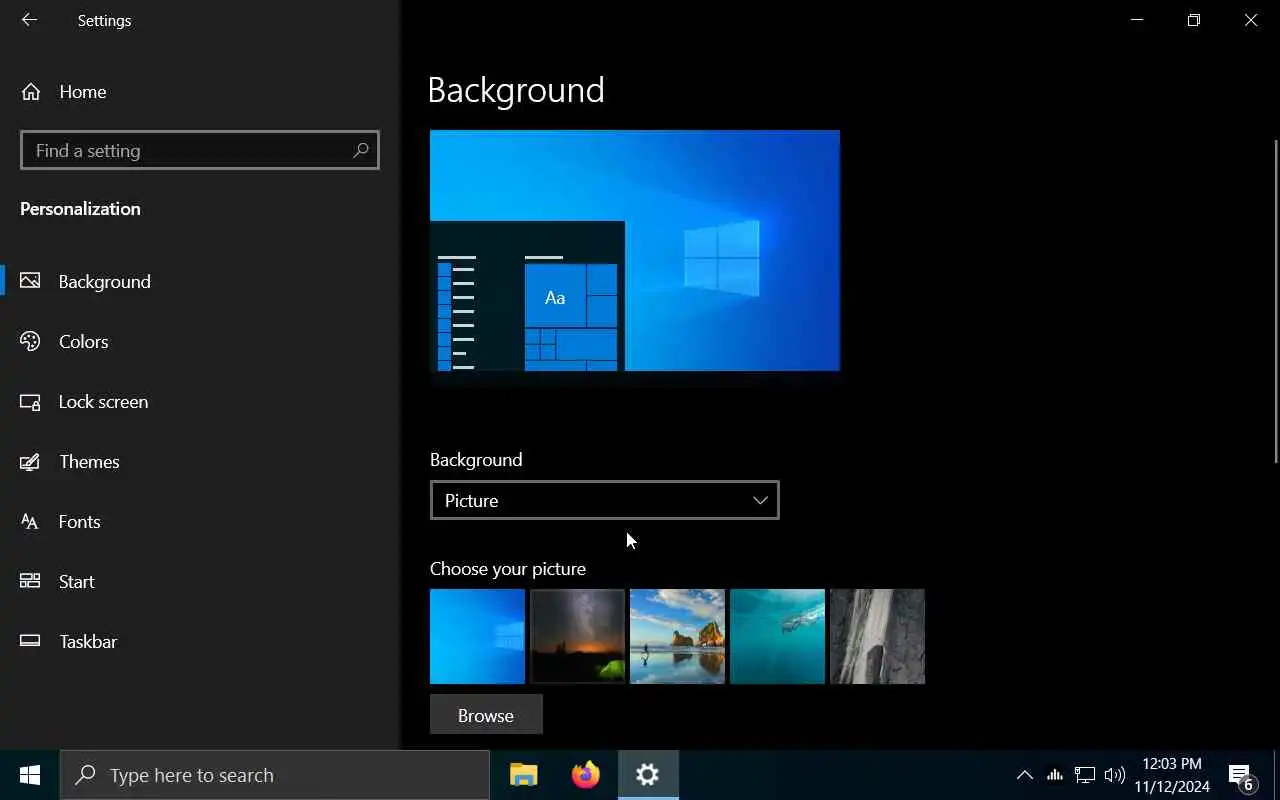Screen dimensions: 1280x800
Task: Go back using the Settings back arrow
Action: (29, 20)
